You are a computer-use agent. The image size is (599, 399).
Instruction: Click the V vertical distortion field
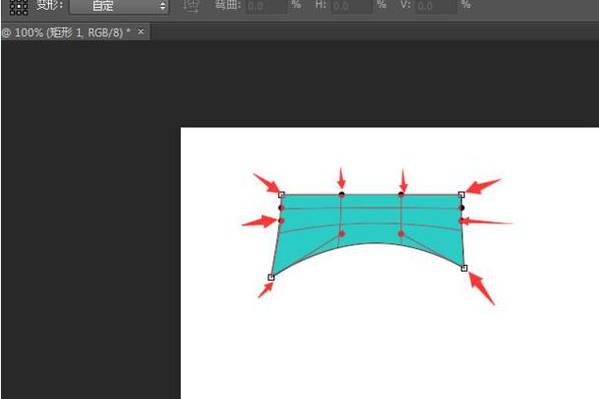pos(436,6)
